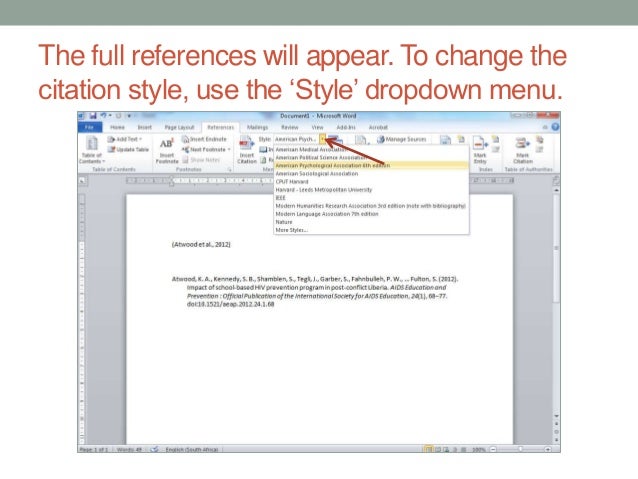Image resolution: width=638 pixels, height=479 pixels.
Task: Open Quick Access Toolbar customize arrow
Action: (129, 116)
